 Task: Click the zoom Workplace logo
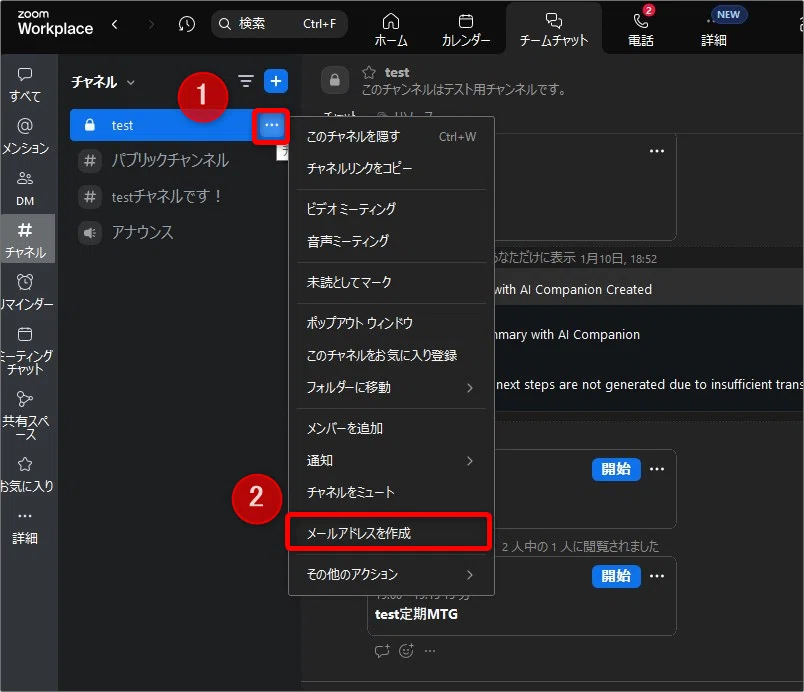coord(55,23)
